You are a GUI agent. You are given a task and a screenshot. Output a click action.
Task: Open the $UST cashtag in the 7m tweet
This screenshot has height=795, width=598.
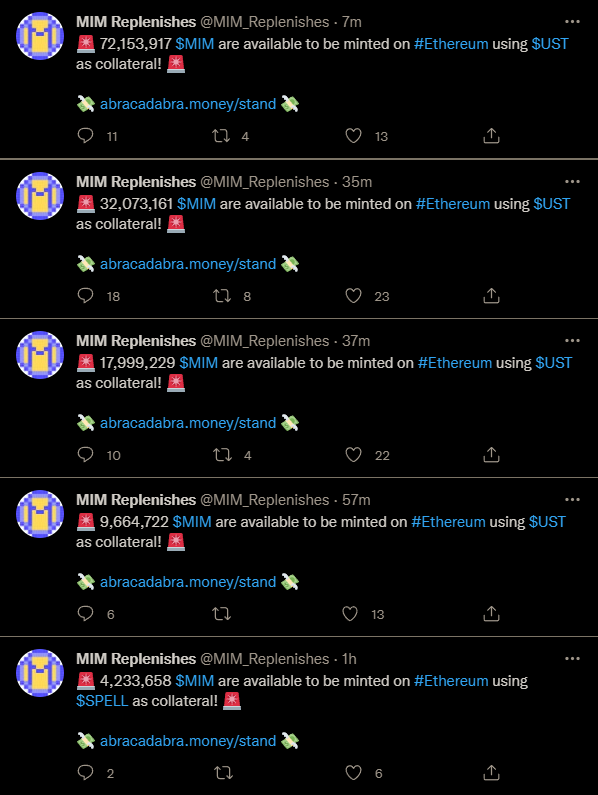tap(550, 44)
